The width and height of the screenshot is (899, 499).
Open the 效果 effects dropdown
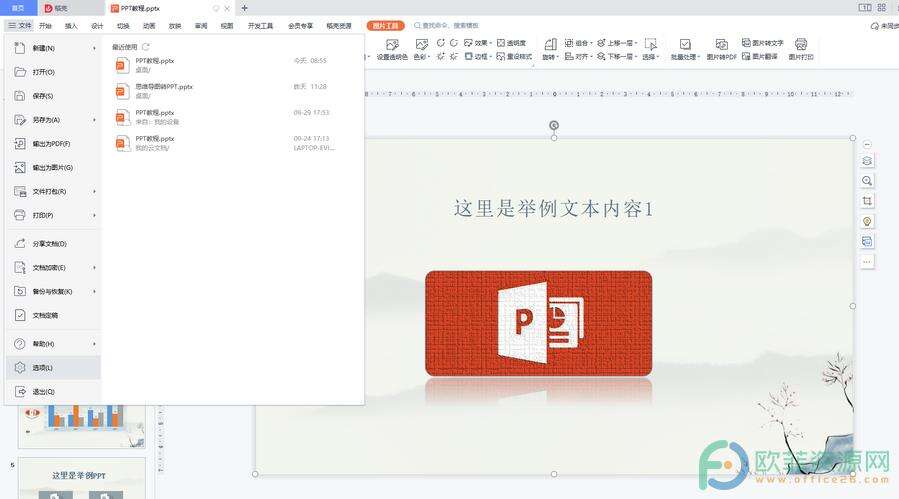click(478, 43)
